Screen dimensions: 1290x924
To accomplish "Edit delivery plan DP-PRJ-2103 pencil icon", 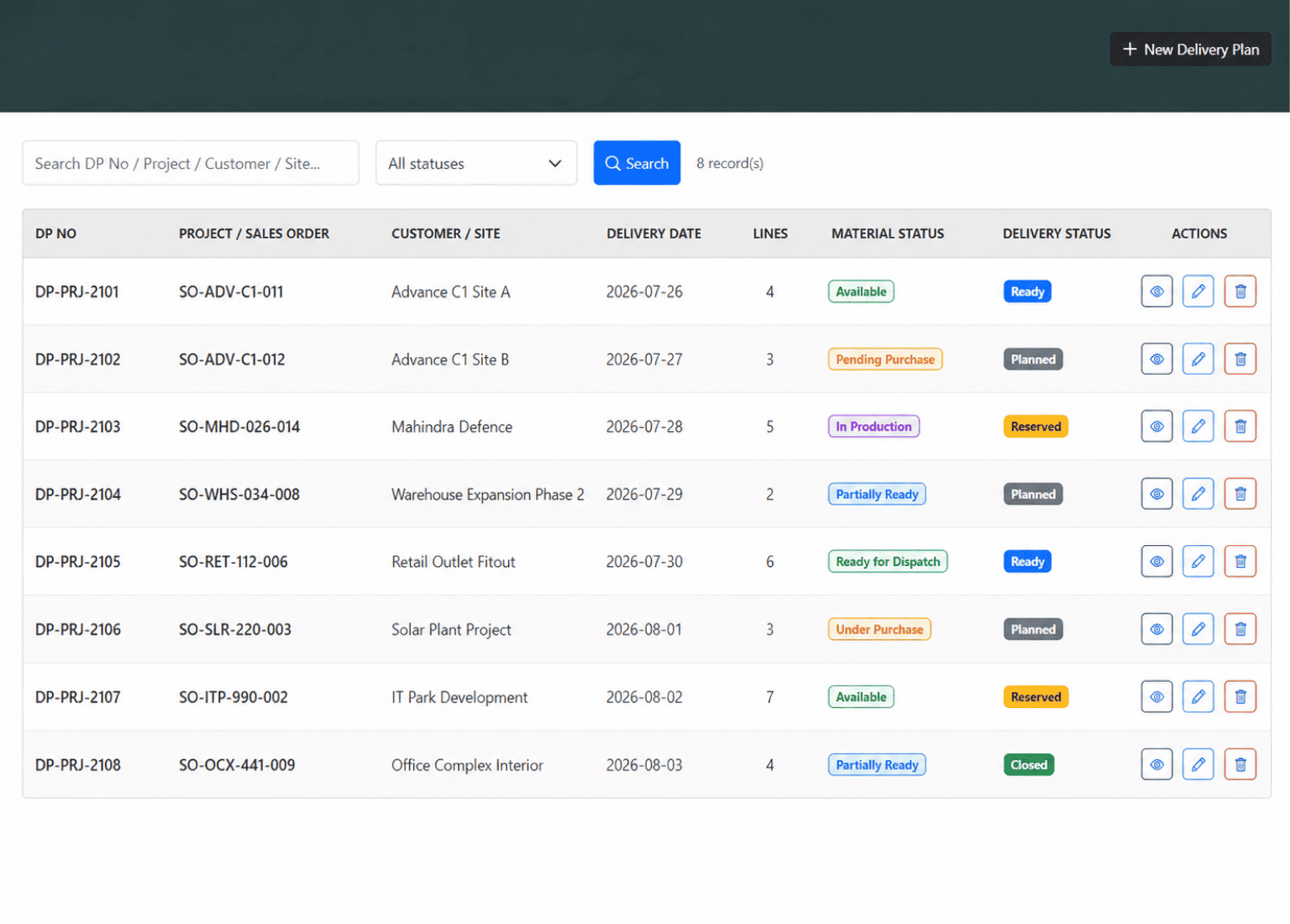I will [x=1198, y=426].
